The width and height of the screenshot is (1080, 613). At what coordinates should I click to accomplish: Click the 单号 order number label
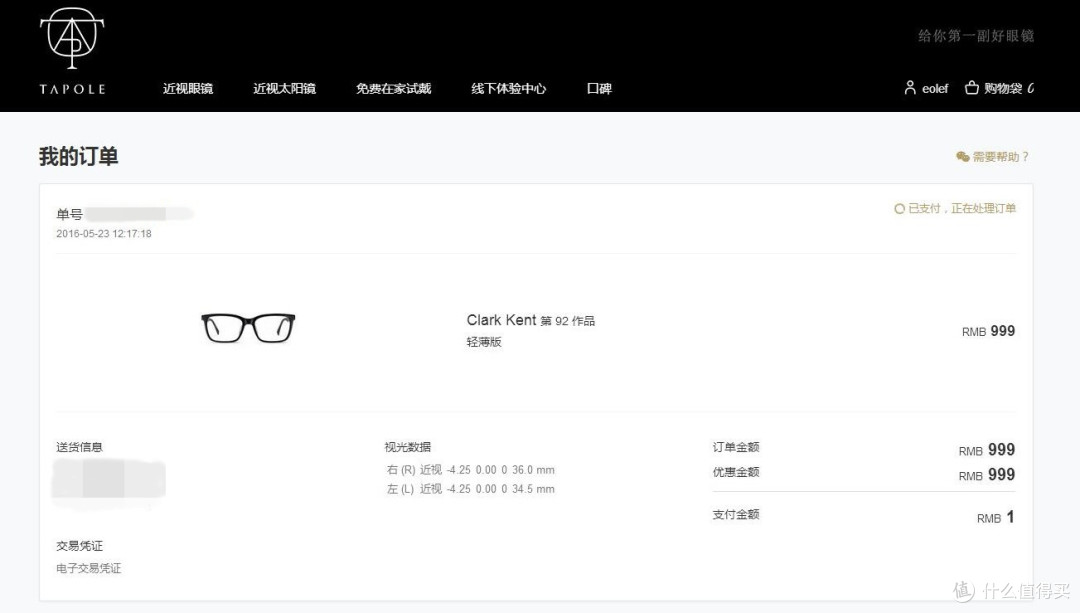pos(69,214)
